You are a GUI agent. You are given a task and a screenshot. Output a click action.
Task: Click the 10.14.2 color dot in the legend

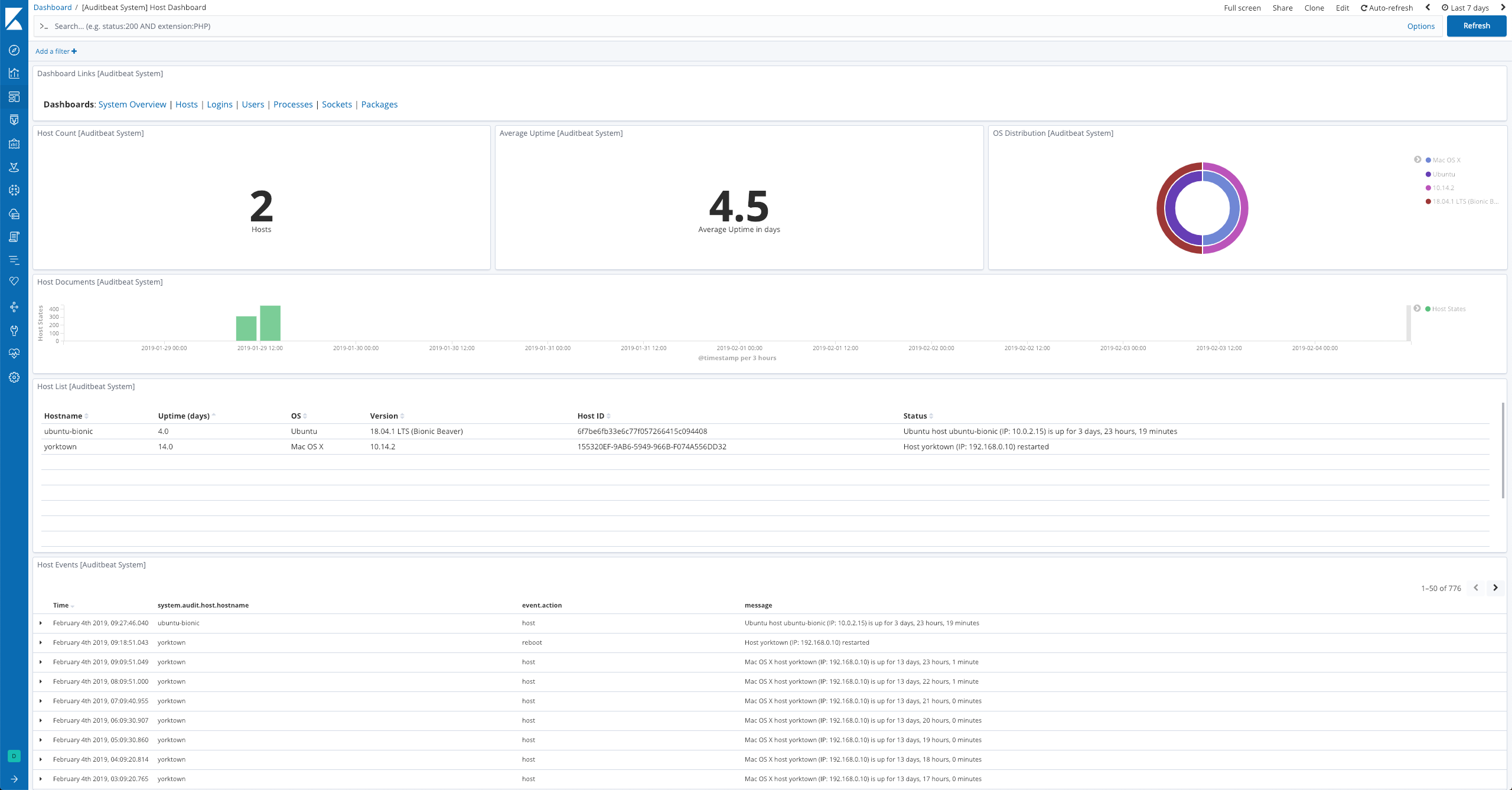(x=1428, y=188)
